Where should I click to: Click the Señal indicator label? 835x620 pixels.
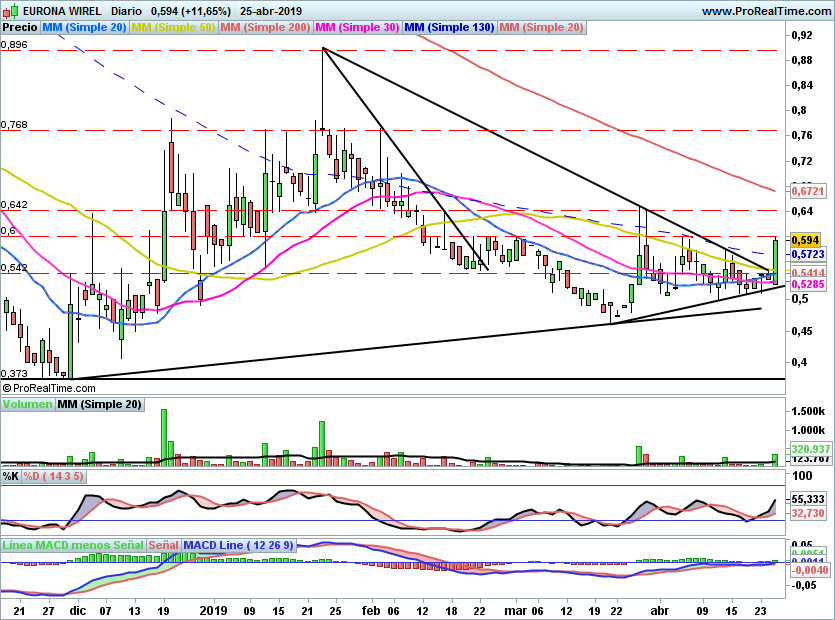(163, 545)
